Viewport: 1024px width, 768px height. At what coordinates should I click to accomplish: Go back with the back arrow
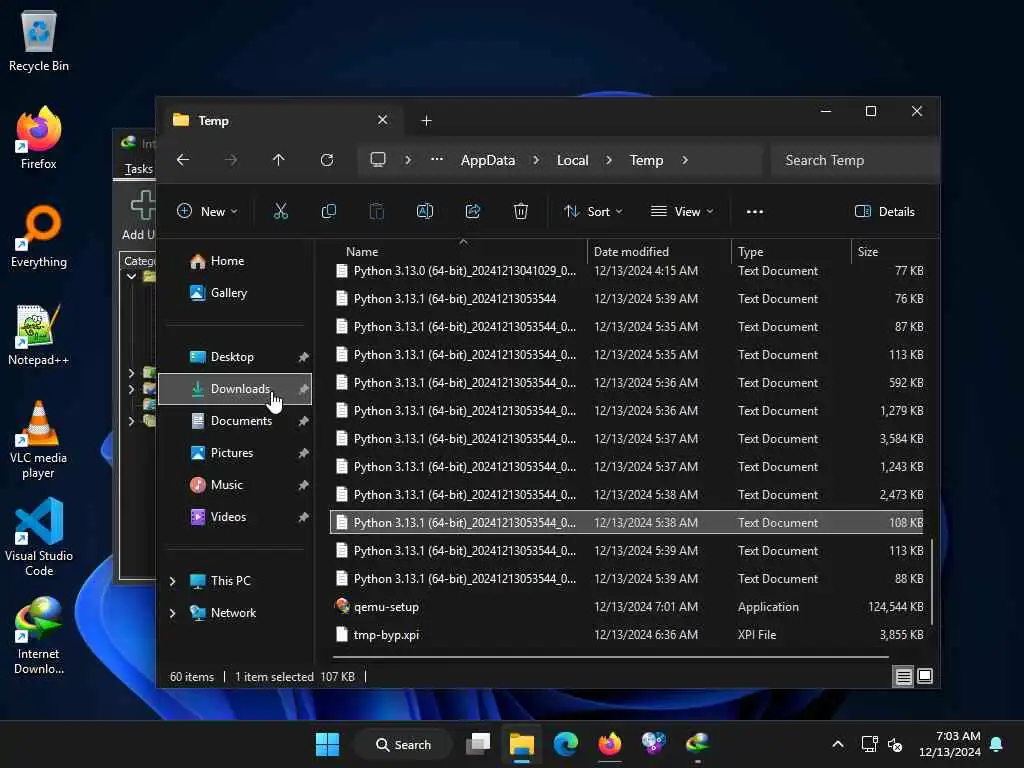183,160
